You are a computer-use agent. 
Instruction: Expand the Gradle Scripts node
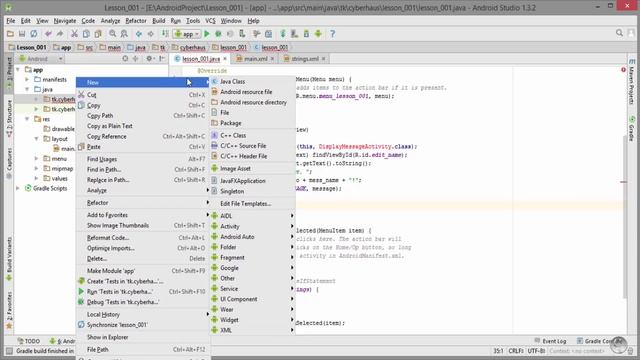[x=18, y=188]
